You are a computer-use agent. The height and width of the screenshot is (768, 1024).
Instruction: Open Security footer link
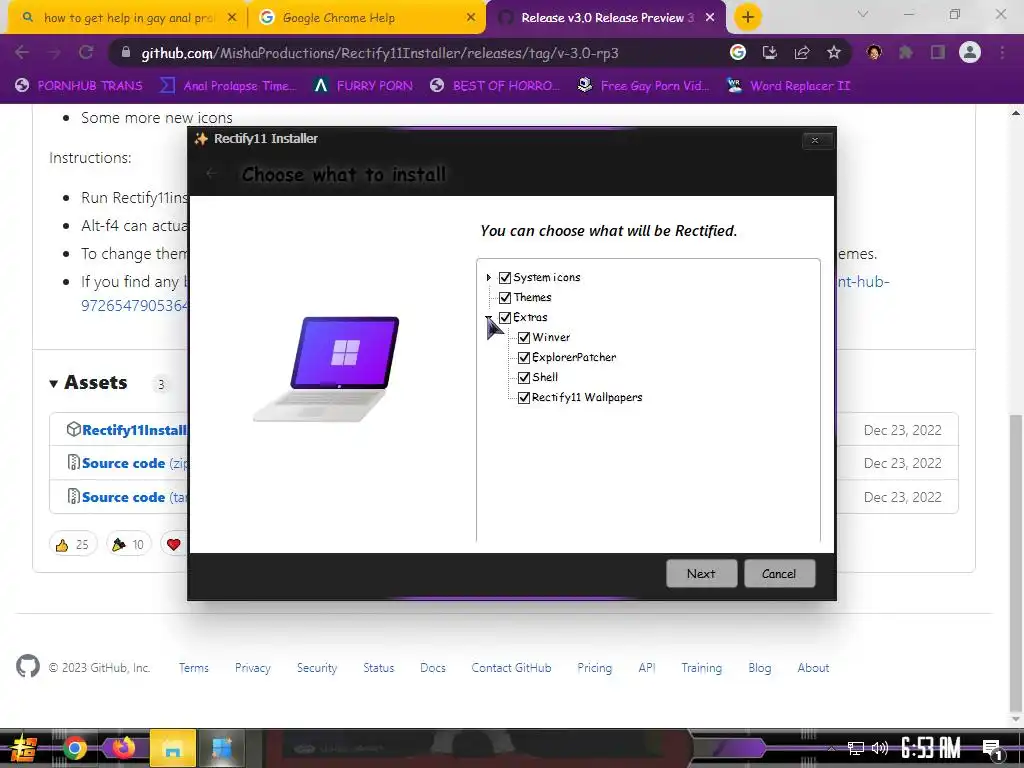coord(317,667)
